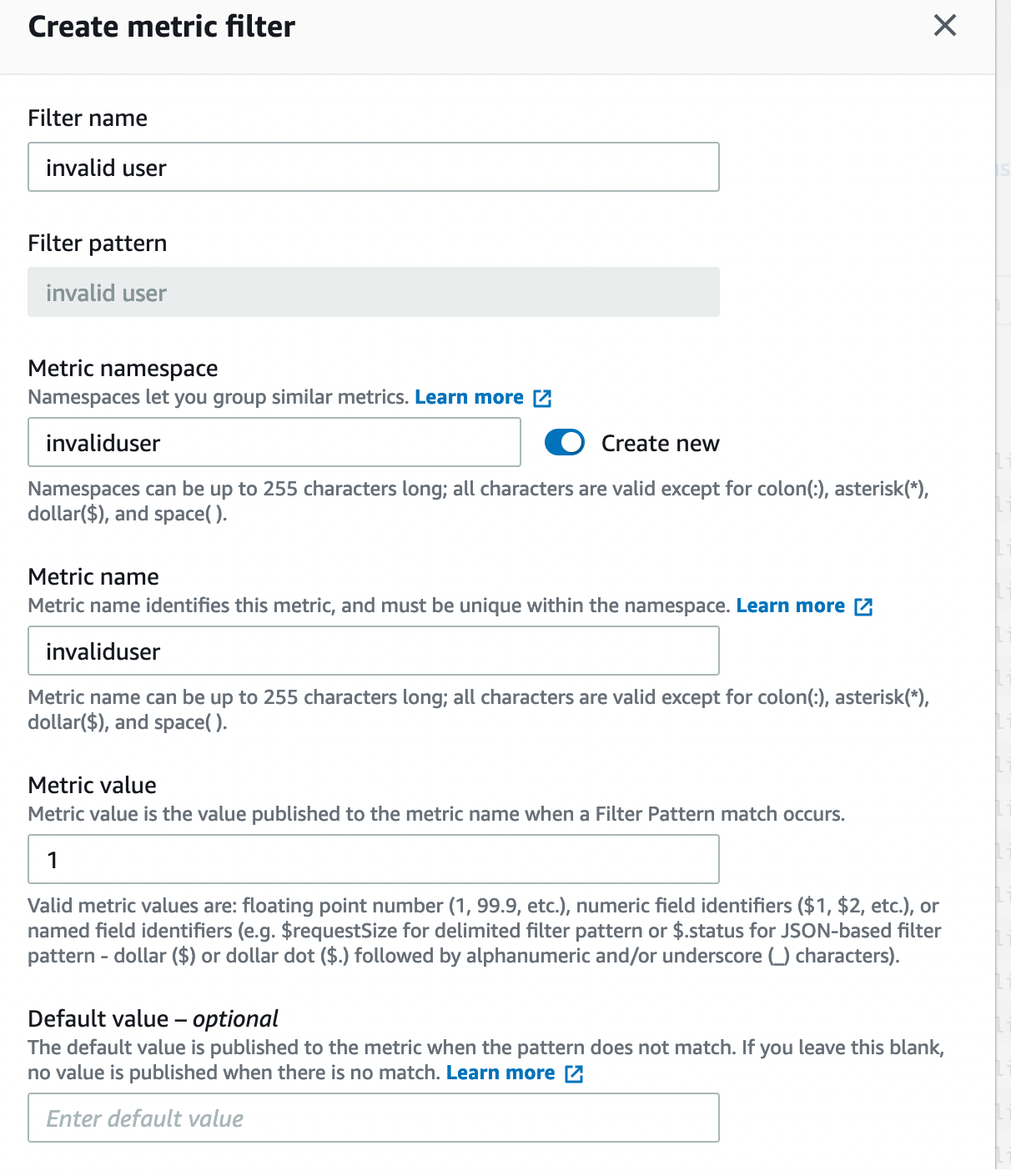The image size is (1011, 1176).
Task: Open Learn more link for Default value
Action: (x=500, y=1073)
